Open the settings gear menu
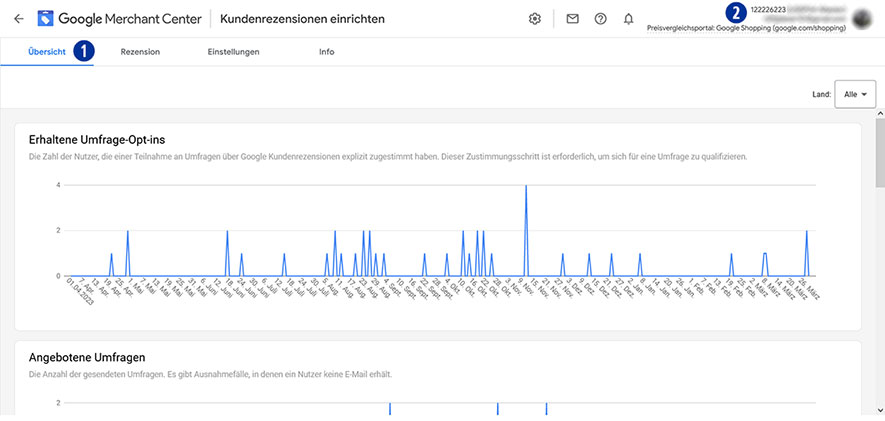Viewport: 885px width, 421px height. [535, 19]
